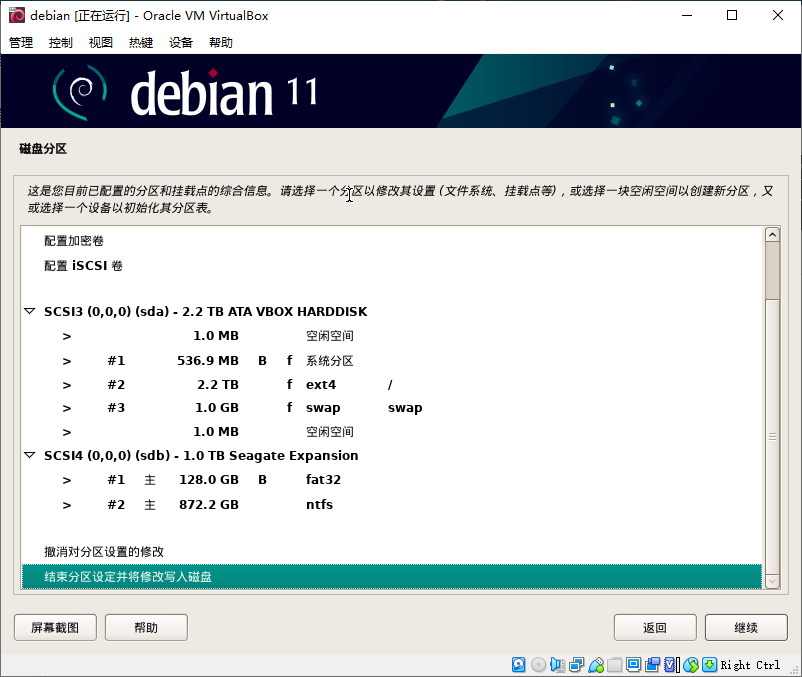This screenshot has height=677, width=802.
Task: Click the Right Ctrl host key label
Action: point(750,665)
